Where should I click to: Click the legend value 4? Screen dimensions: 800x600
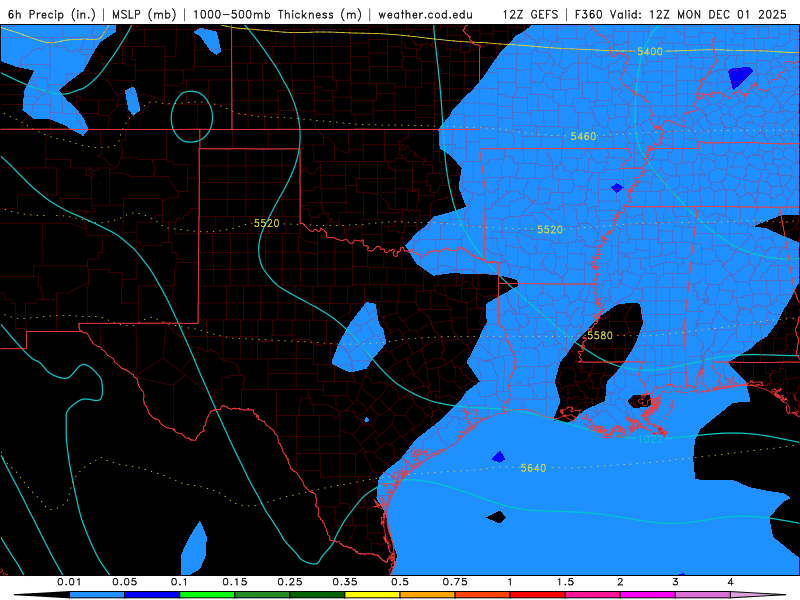731,582
